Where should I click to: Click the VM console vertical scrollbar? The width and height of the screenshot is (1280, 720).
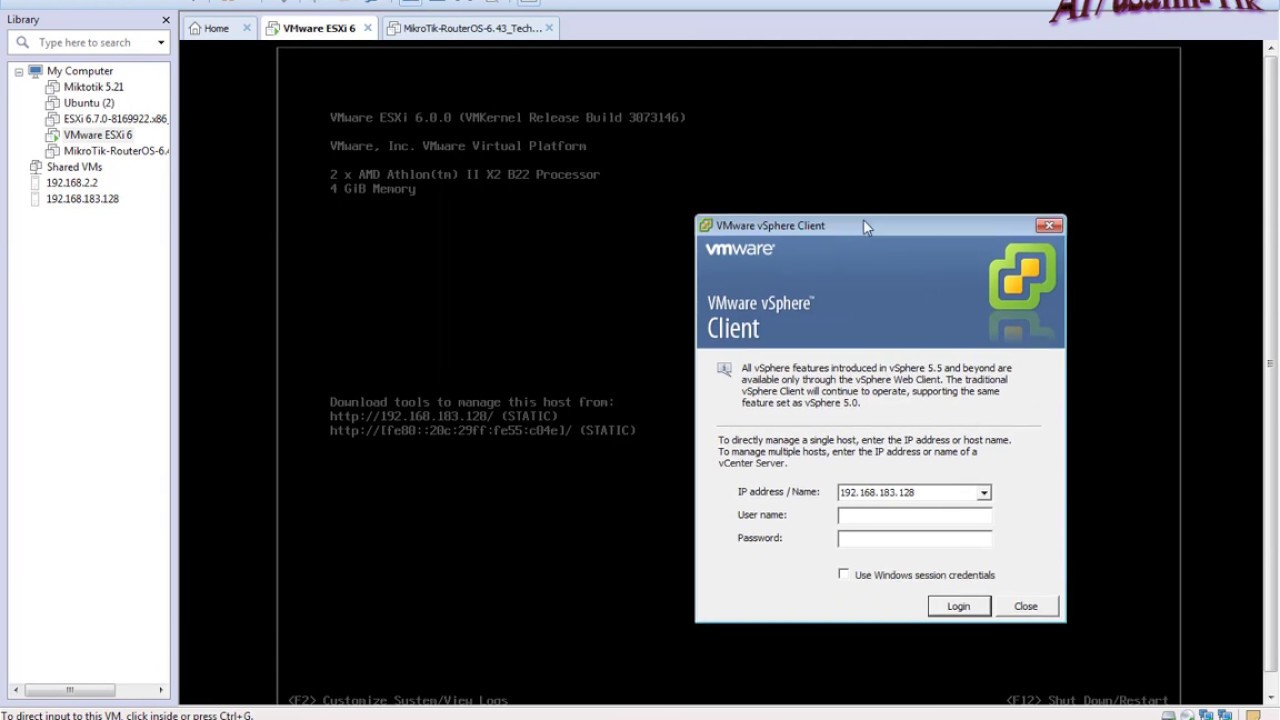[1271, 364]
